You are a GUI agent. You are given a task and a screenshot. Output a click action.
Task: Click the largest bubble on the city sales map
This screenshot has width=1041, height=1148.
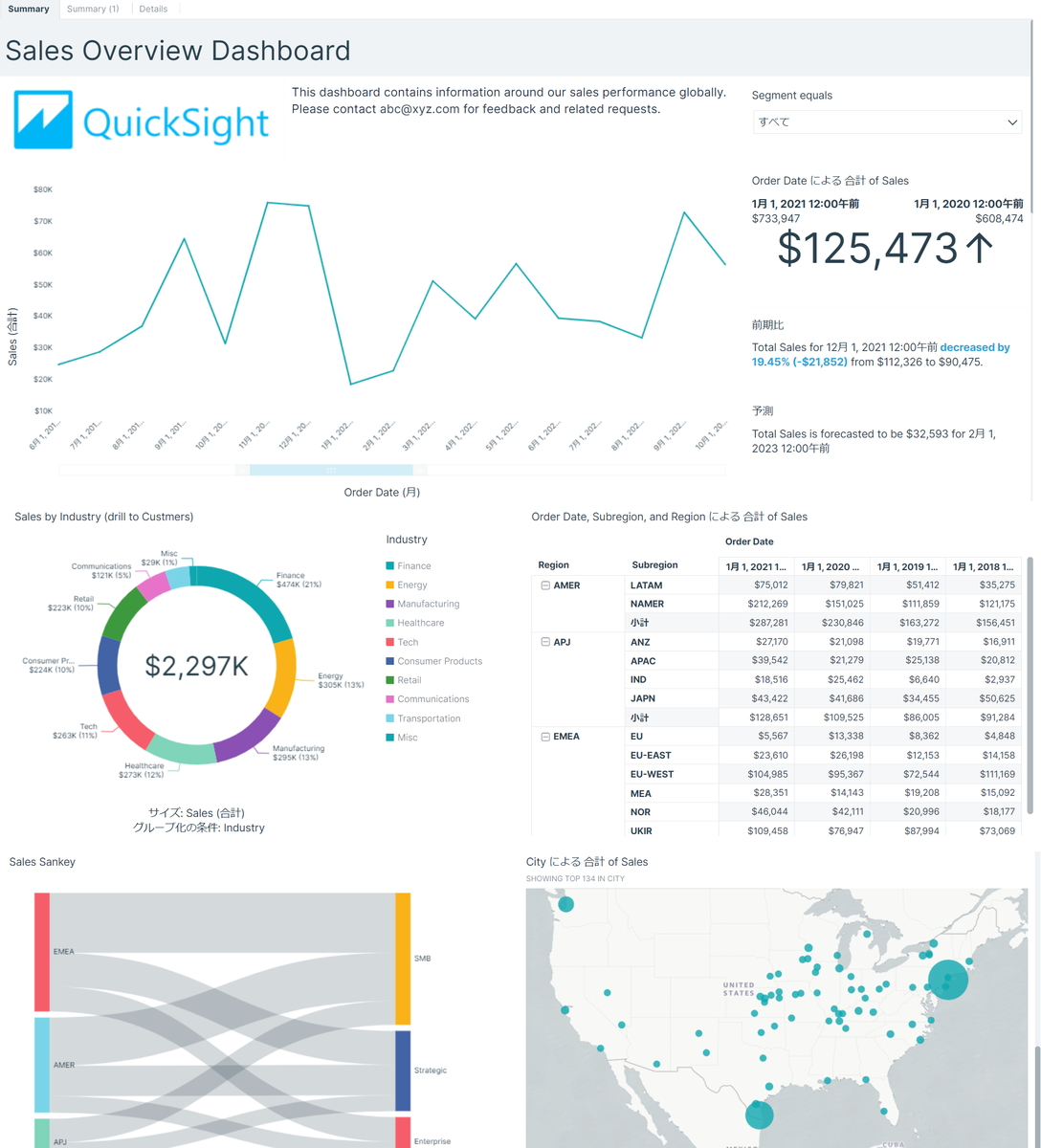[947, 980]
